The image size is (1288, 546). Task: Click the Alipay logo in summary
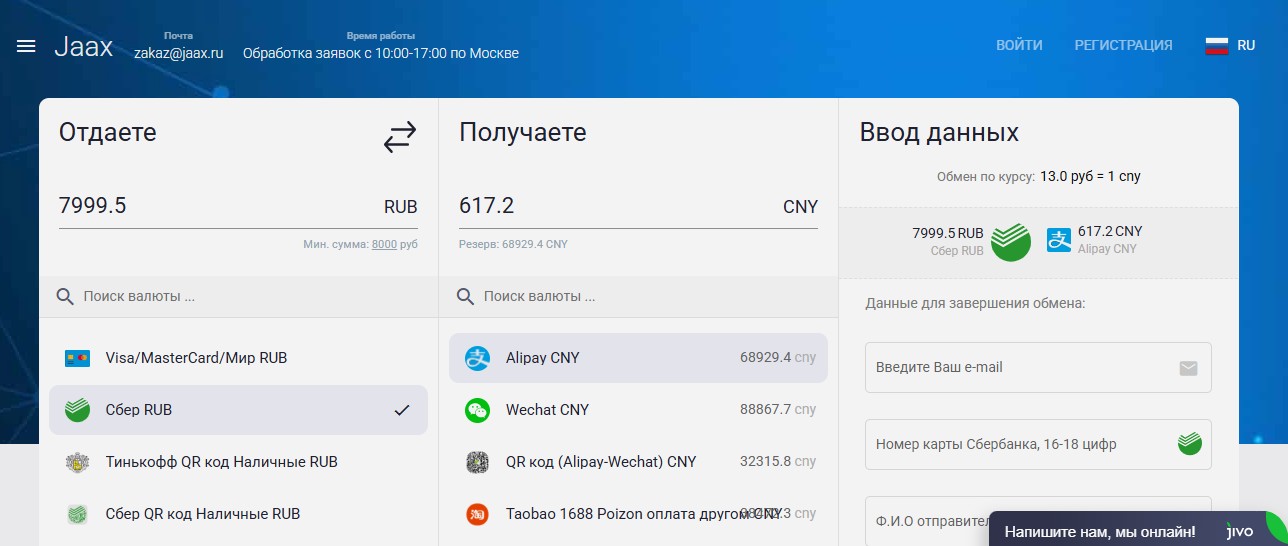tap(1059, 240)
